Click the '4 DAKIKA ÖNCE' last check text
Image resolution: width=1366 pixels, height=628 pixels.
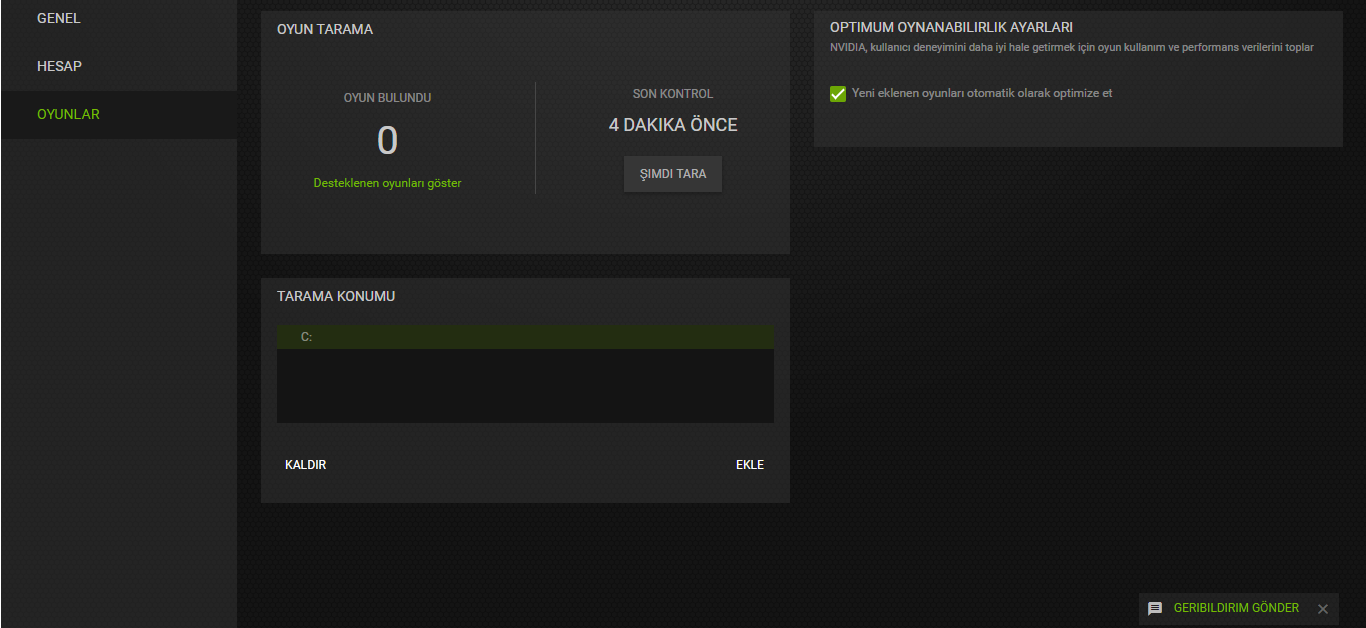click(x=673, y=125)
